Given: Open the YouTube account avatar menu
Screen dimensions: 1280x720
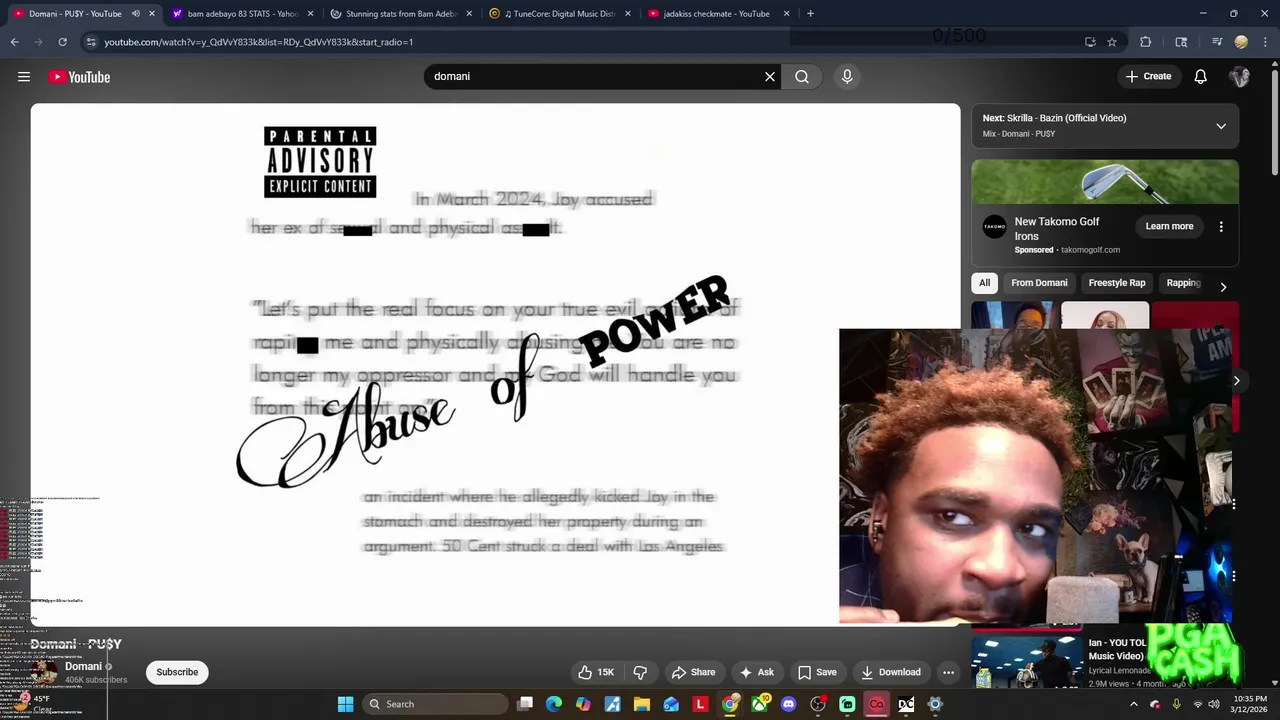Looking at the screenshot, I should pyautogui.click(x=1240, y=76).
